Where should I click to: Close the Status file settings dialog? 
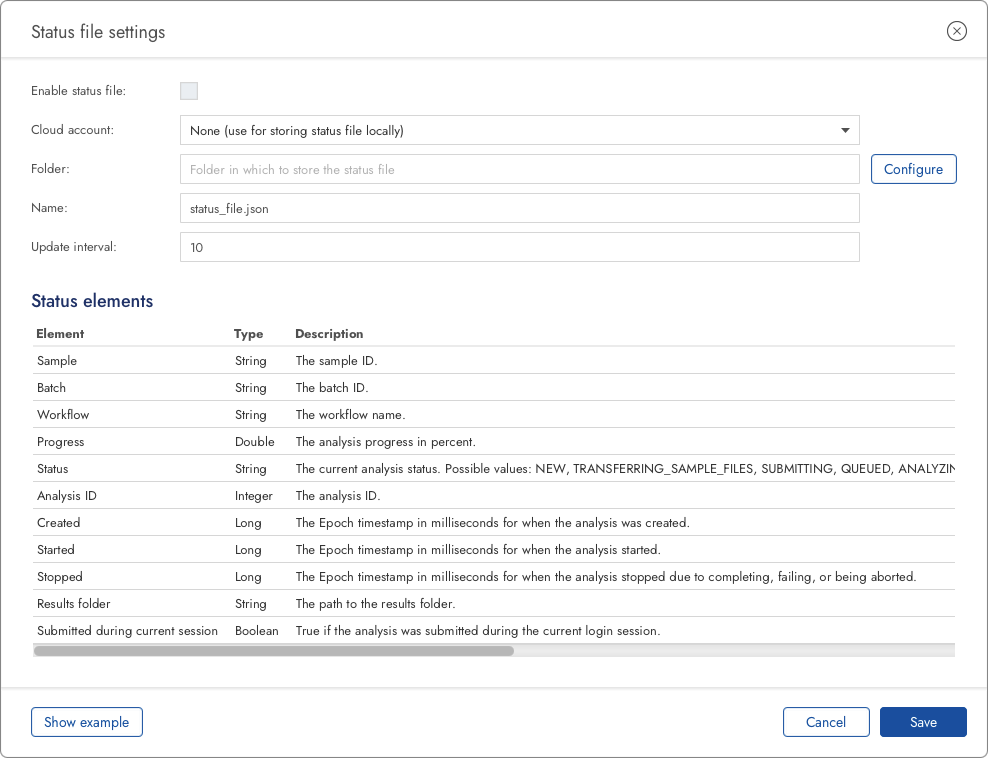pos(956,31)
